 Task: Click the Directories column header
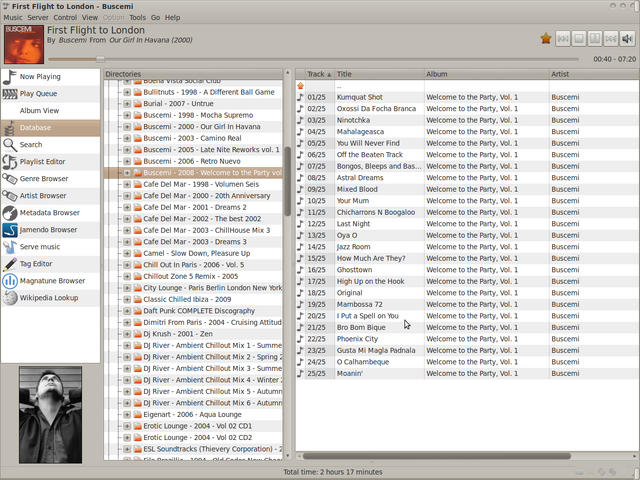click(x=193, y=74)
